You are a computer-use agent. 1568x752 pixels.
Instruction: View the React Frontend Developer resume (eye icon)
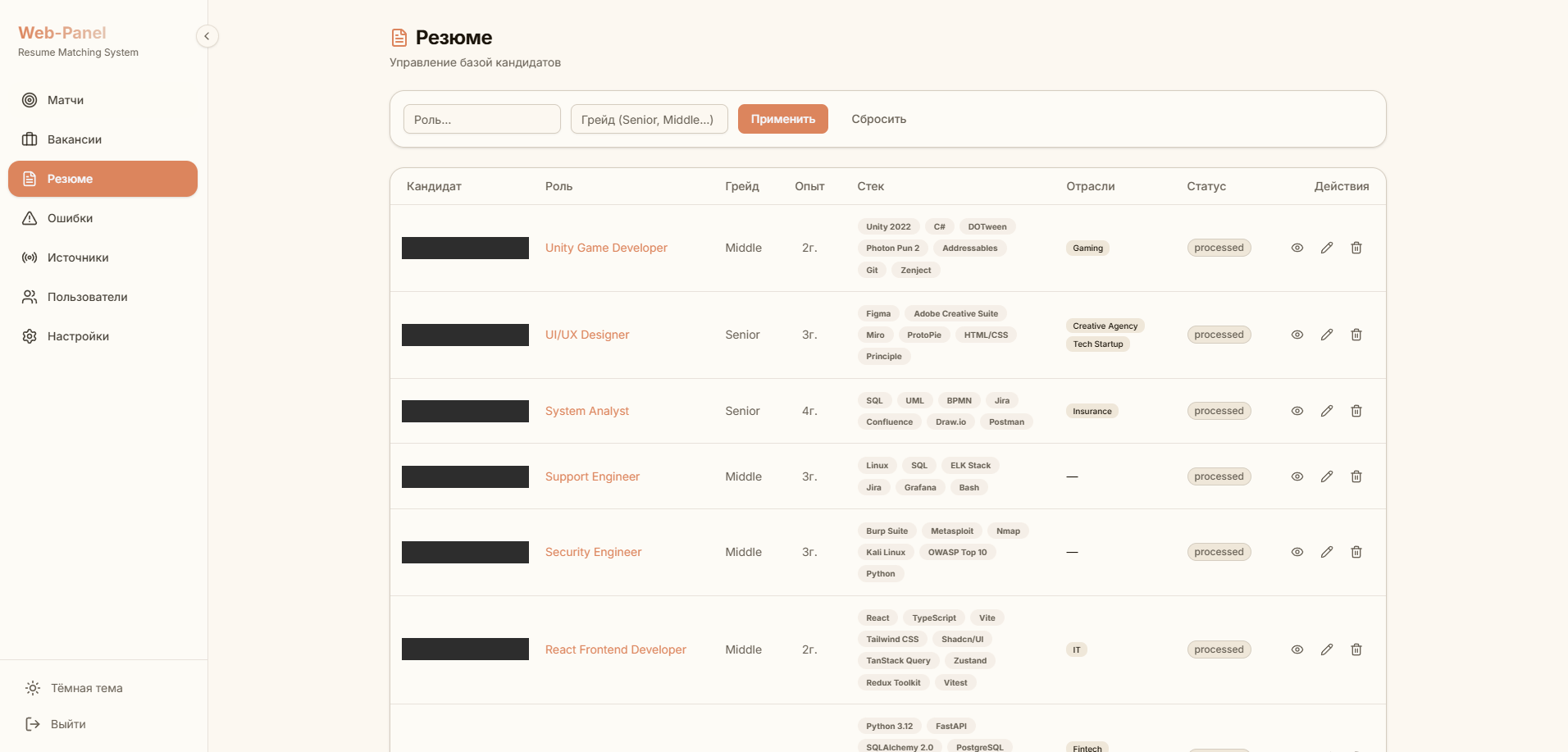pos(1297,649)
